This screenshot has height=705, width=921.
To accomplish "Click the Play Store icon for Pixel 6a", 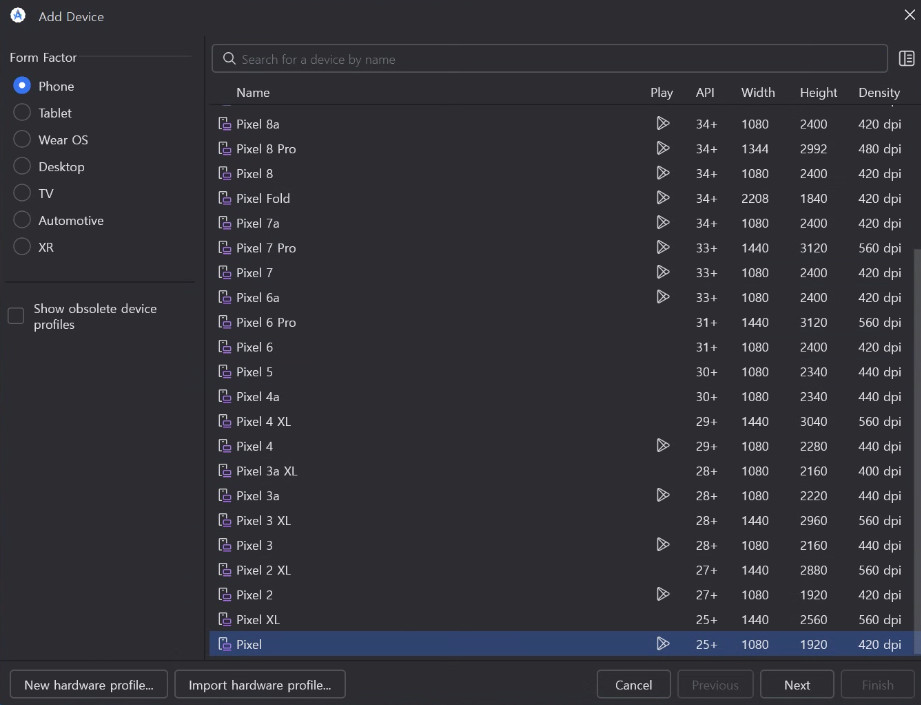I will coord(663,297).
